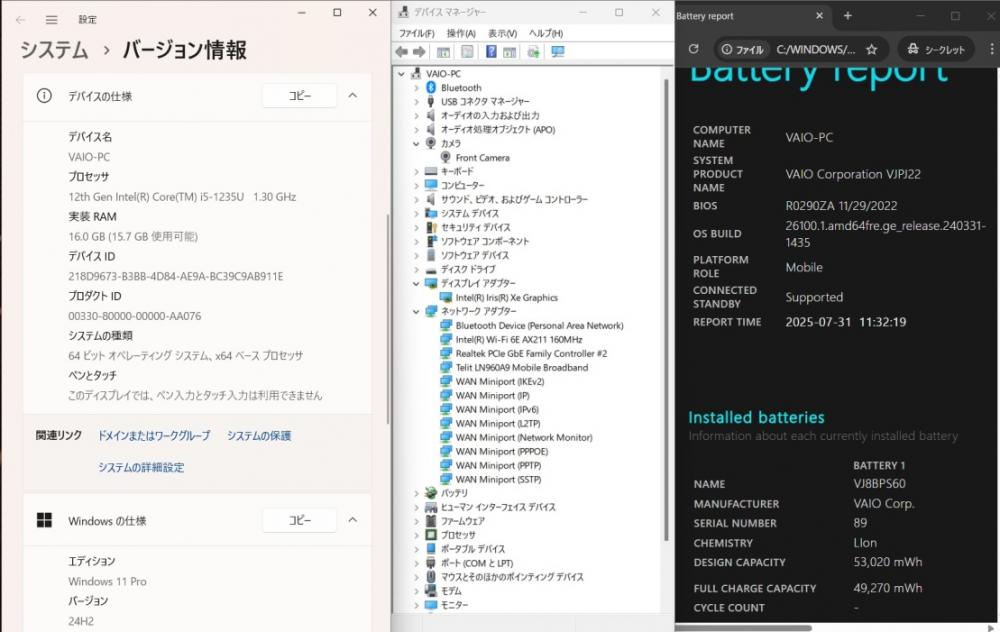The image size is (1000, 632).
Task: Click the Battery report horizontal scrollbar
Action: pyautogui.click(x=743, y=628)
